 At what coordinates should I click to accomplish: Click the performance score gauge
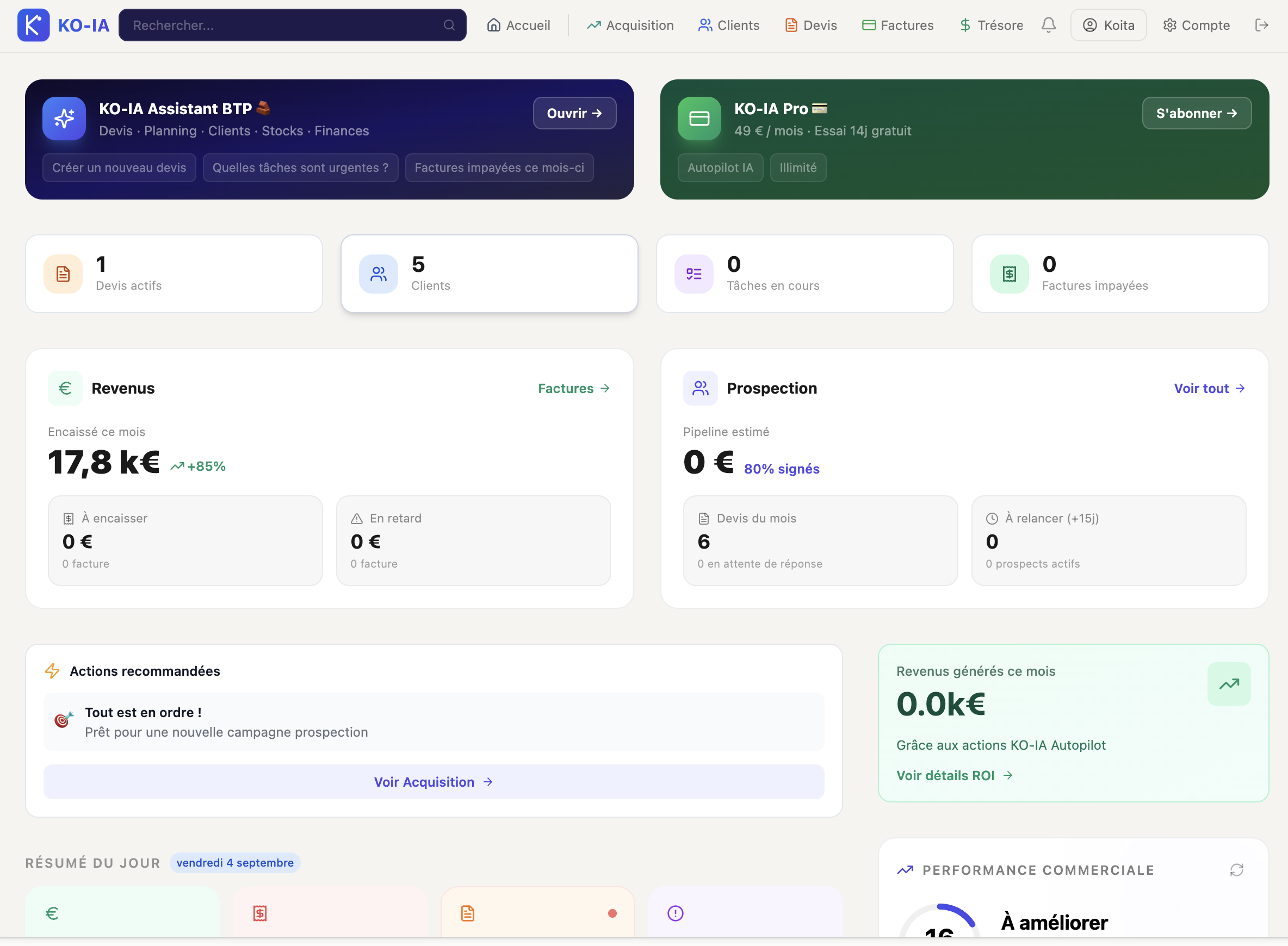(939, 920)
